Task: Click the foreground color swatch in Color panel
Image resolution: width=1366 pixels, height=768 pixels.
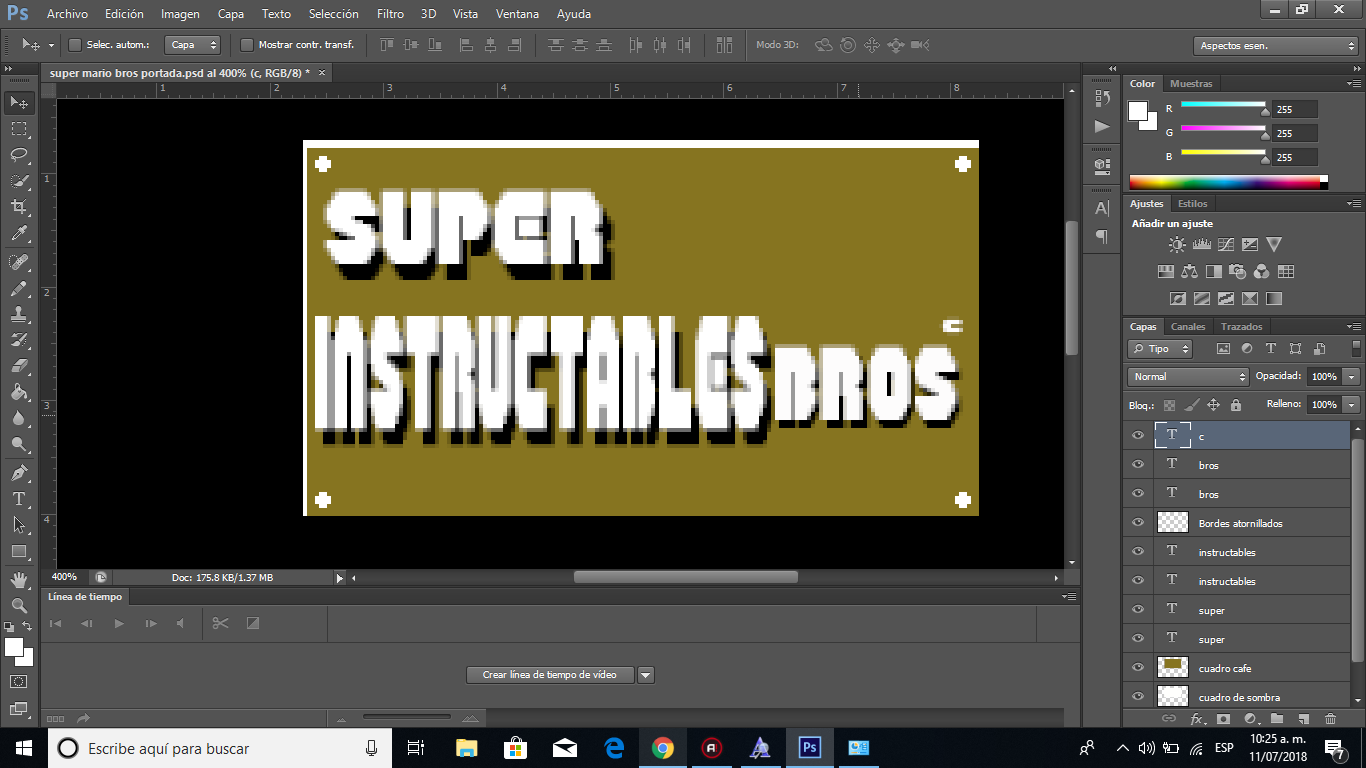Action: pyautogui.click(x=1138, y=111)
